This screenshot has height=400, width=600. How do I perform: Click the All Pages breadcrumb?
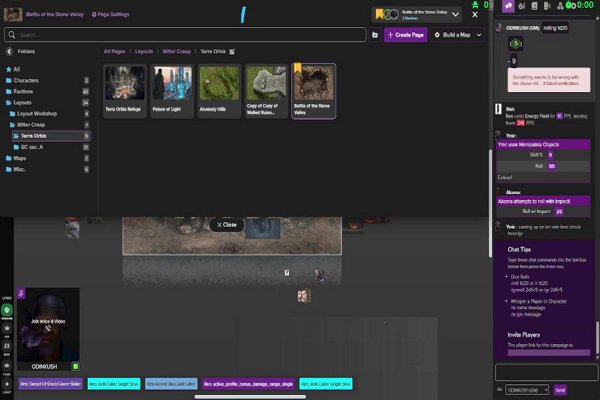pos(117,51)
